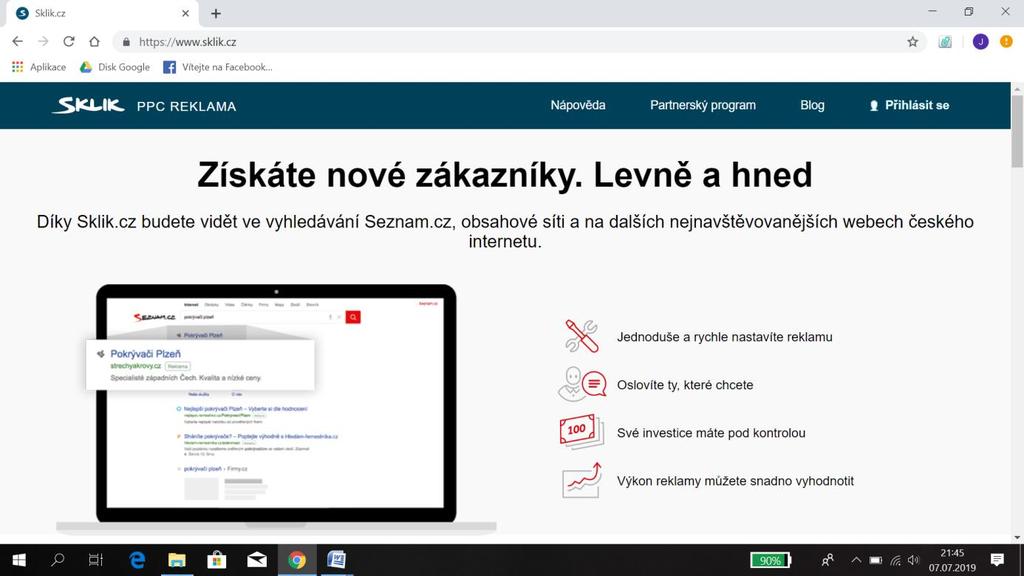Viewport: 1024px width, 576px height.
Task: Open the clock showing 21:45
Action: pos(952,560)
